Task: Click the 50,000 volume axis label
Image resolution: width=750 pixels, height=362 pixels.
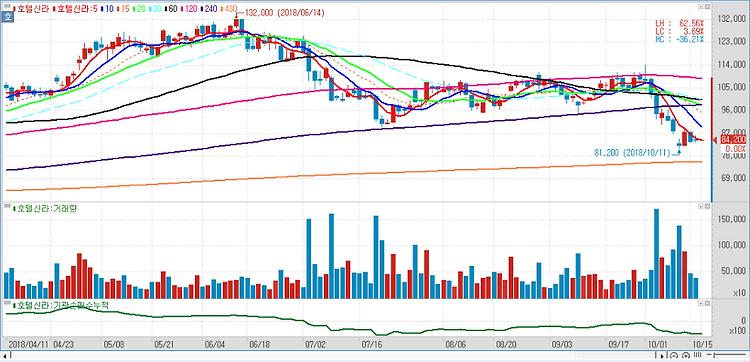Action: [734, 271]
